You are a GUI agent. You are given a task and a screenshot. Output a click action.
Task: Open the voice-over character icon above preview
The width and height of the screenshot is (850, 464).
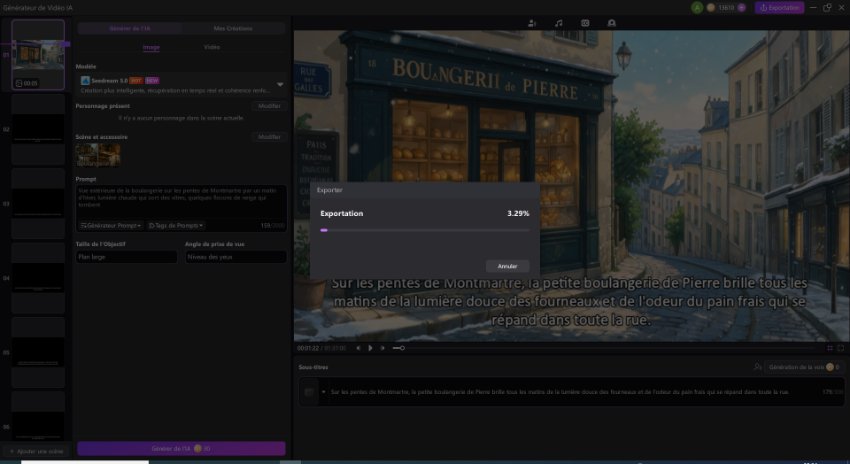tap(532, 23)
